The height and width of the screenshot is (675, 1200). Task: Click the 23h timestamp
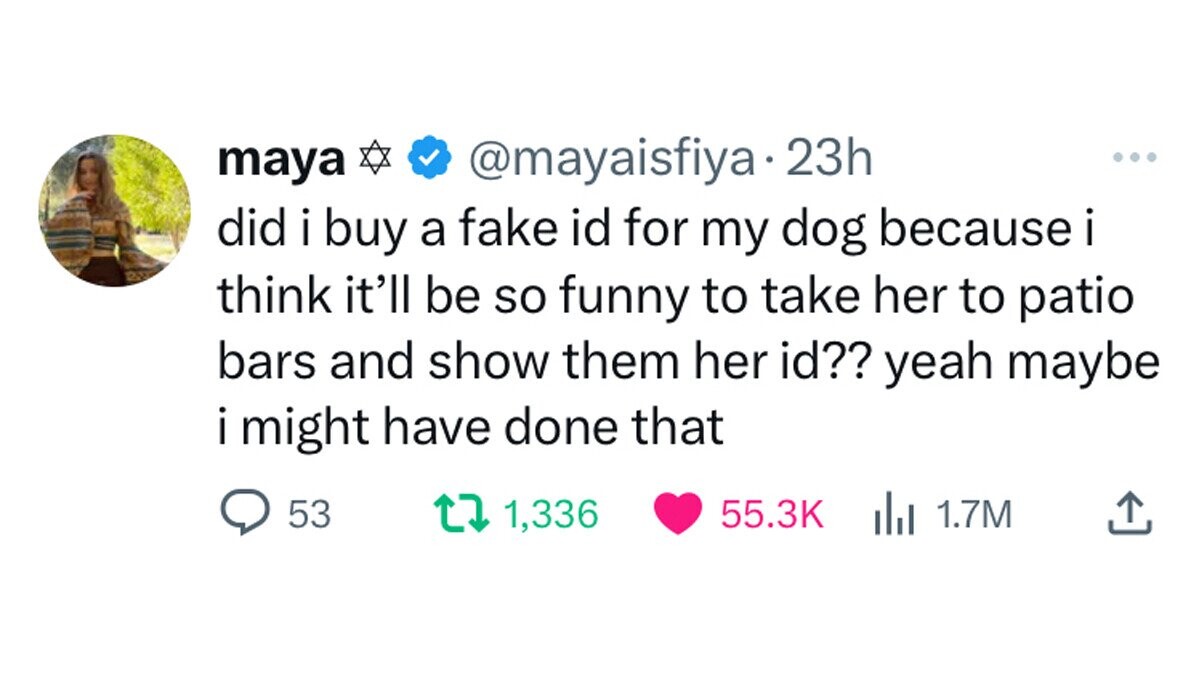830,160
